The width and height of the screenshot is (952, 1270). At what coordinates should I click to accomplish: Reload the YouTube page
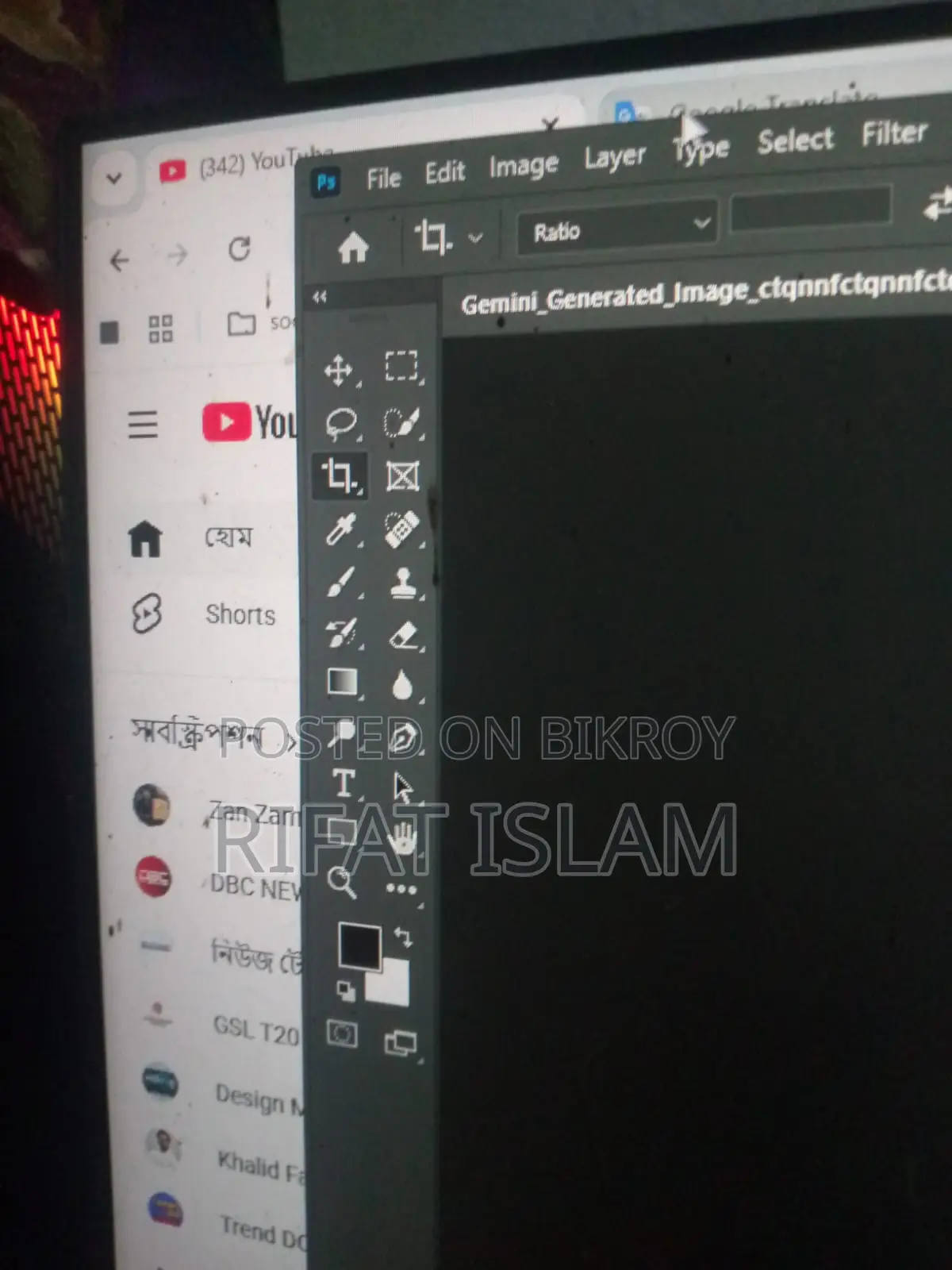tap(240, 249)
